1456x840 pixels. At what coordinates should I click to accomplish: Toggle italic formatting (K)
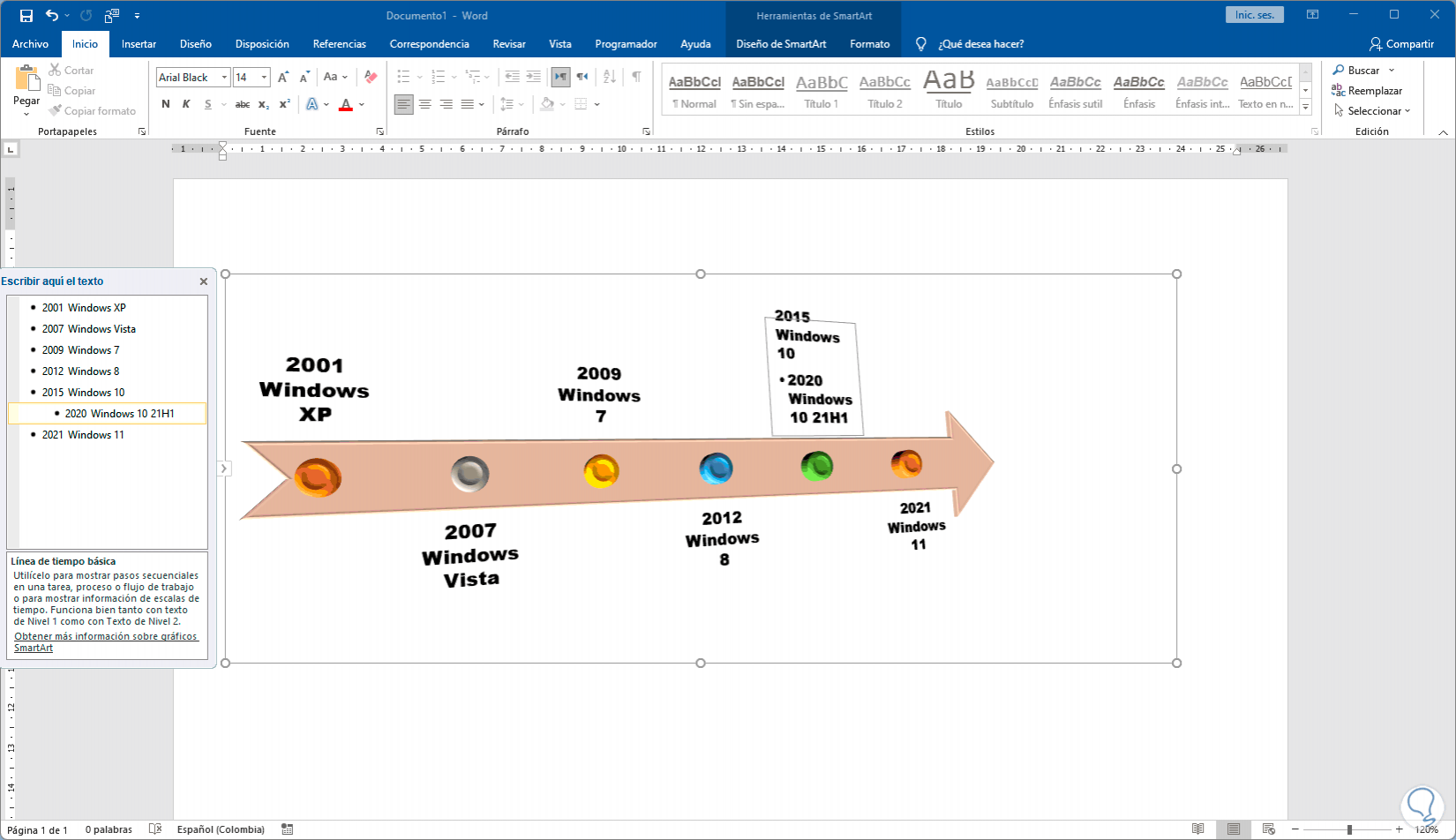click(186, 104)
